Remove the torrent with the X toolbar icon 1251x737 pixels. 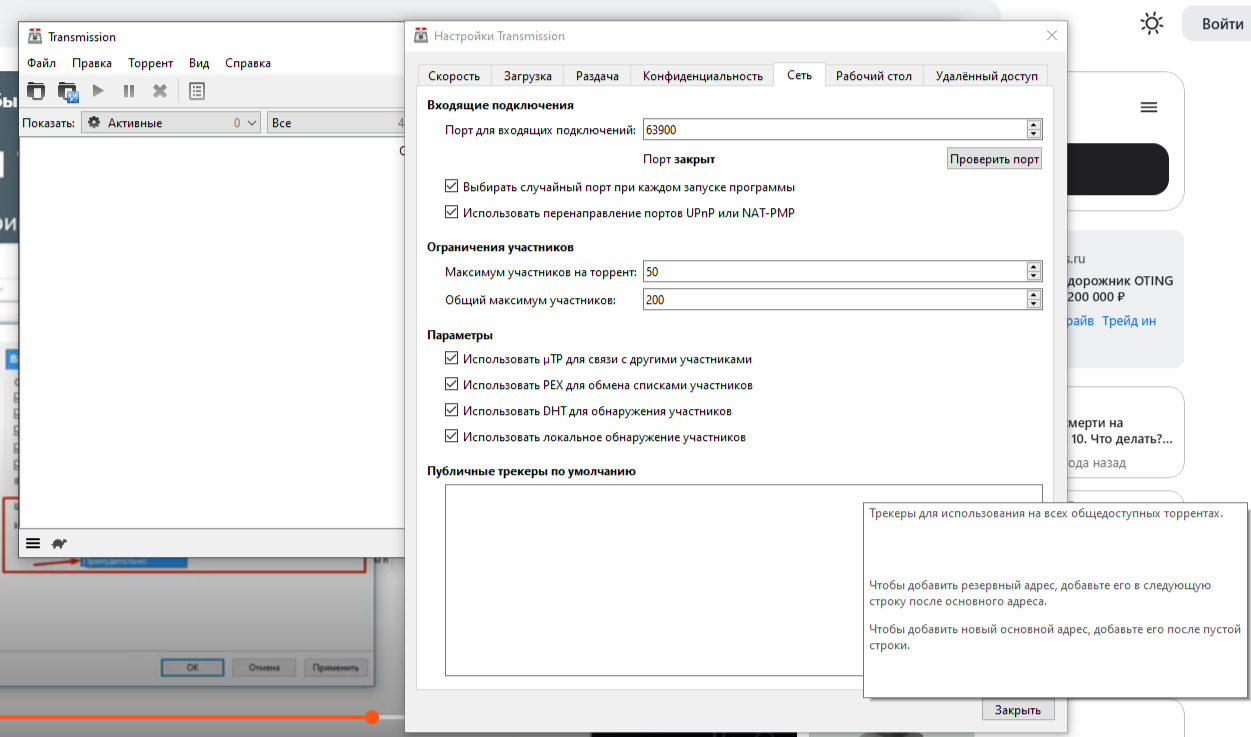coord(159,91)
